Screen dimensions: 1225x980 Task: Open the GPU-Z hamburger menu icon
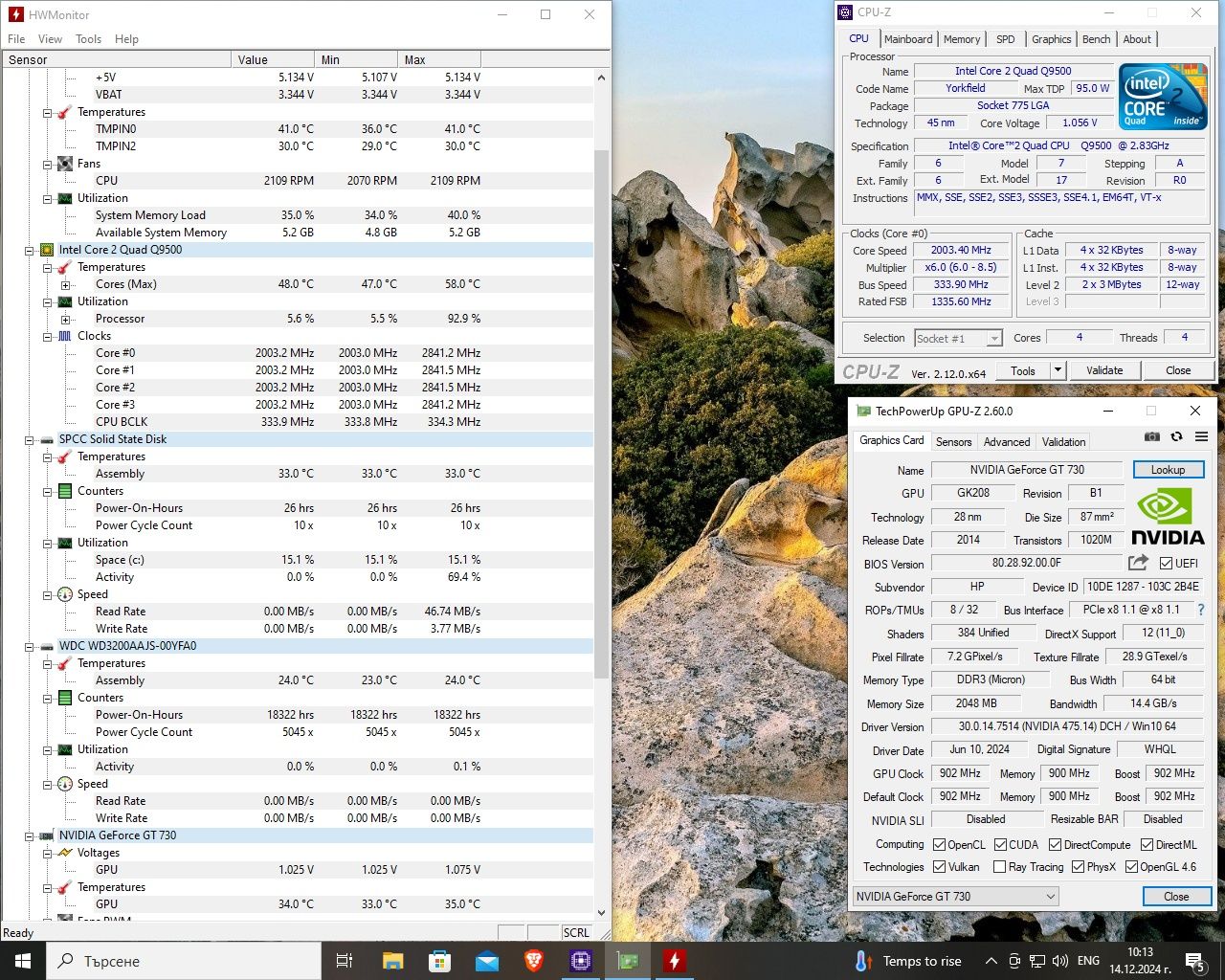pyautogui.click(x=1201, y=436)
